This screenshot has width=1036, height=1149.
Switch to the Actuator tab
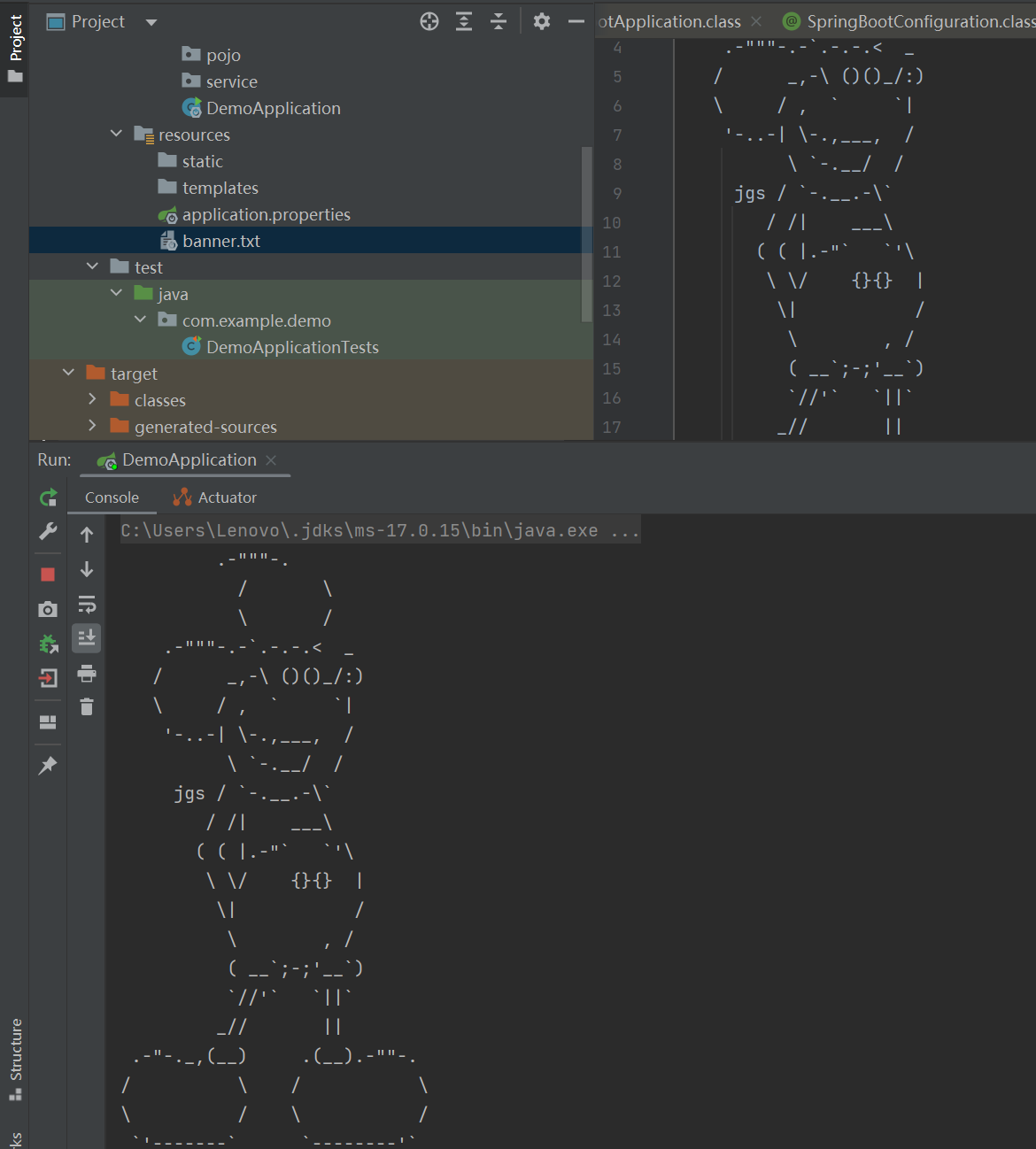click(215, 497)
